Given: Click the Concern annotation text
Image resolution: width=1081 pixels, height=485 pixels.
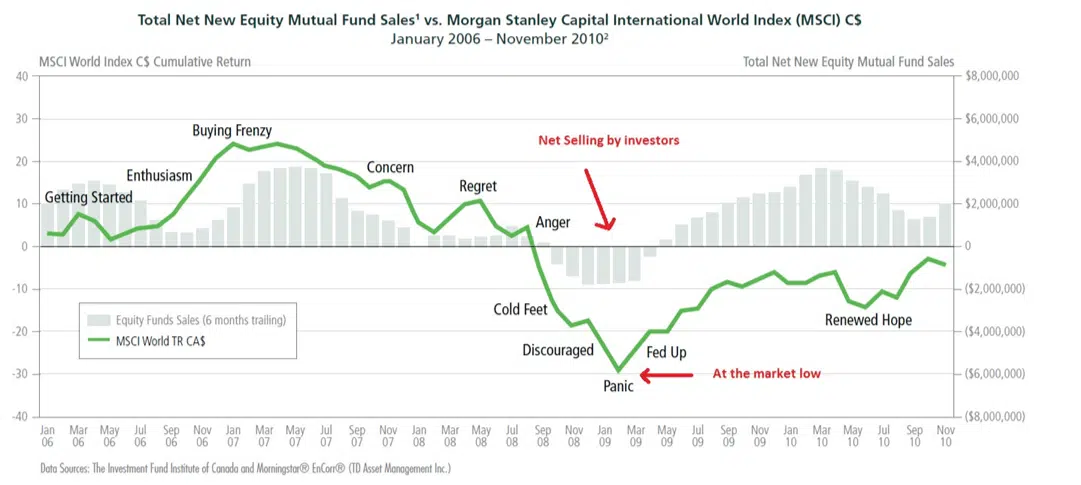Looking at the screenshot, I should [390, 168].
